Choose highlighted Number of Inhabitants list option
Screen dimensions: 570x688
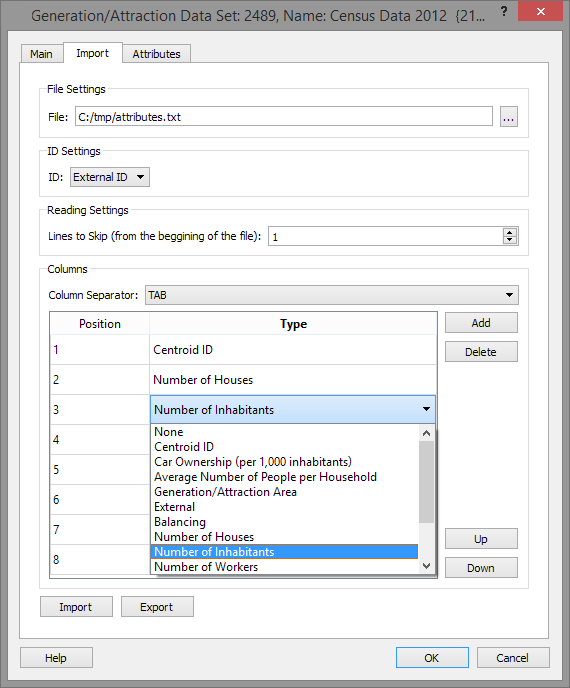[284, 552]
